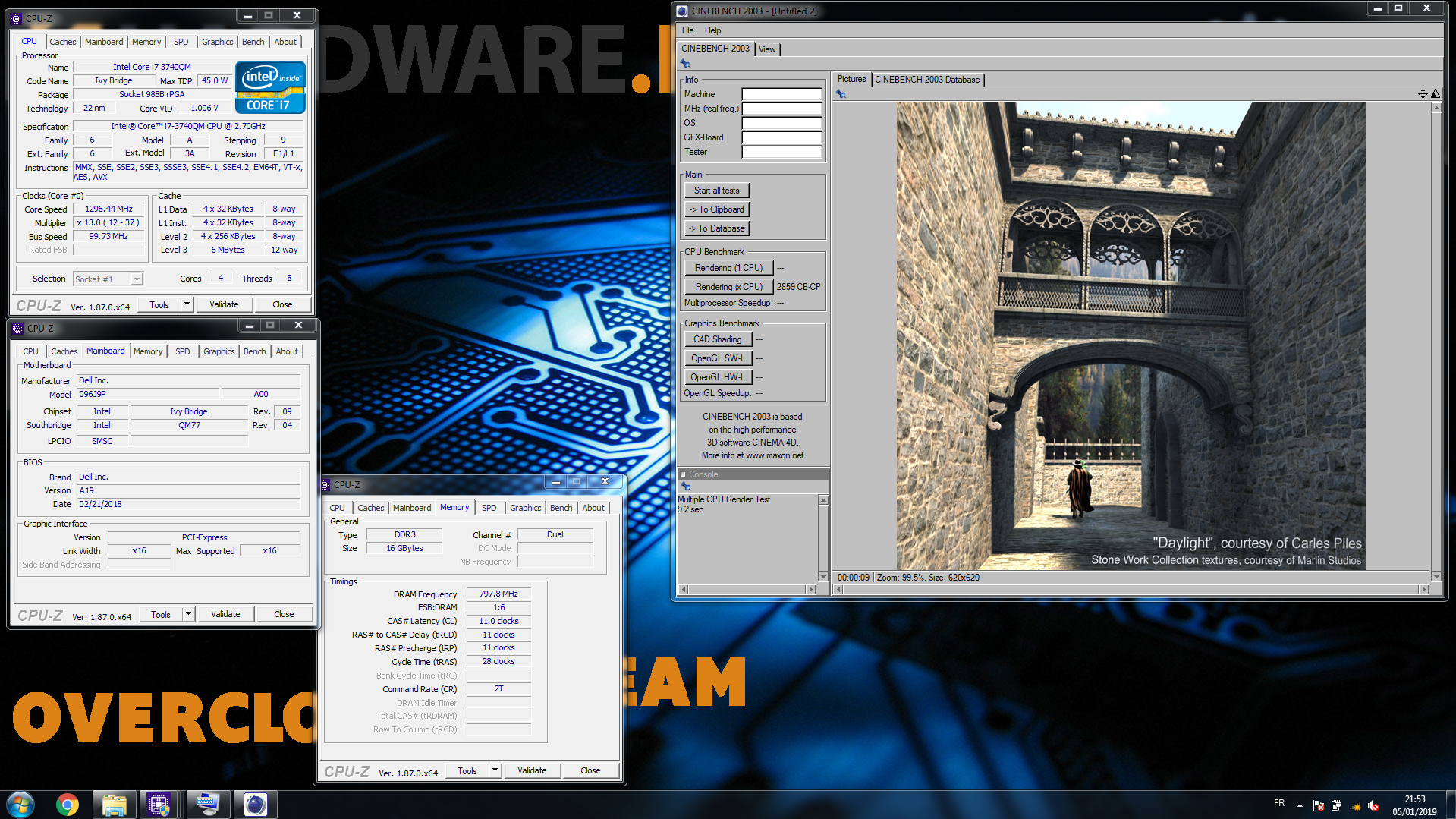
Task: Open Tools dropdown arrow in Memory CPU-Z window
Action: tap(495, 770)
